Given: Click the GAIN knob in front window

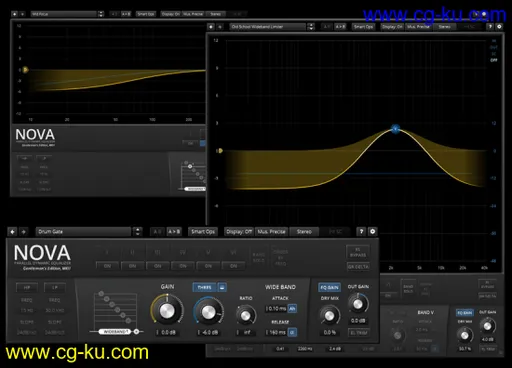Looking at the screenshot, I should pos(167,311).
